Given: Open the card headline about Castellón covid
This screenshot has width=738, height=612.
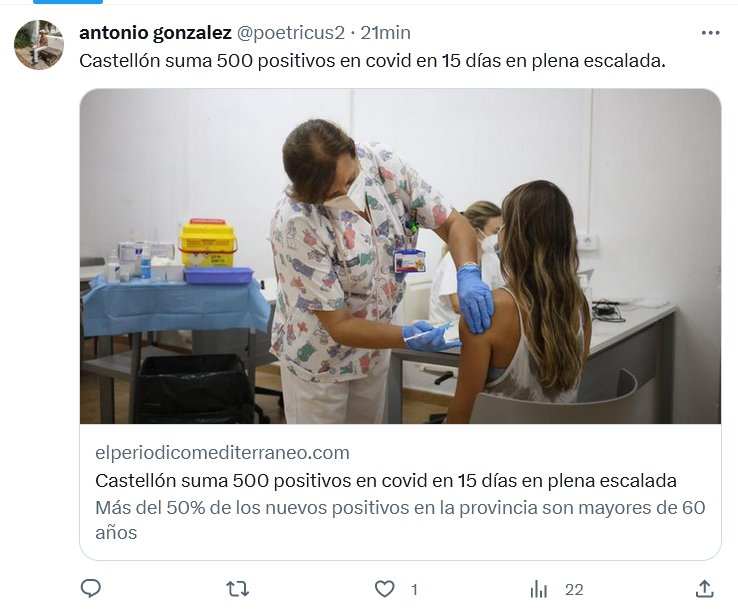Looking at the screenshot, I should (386, 480).
